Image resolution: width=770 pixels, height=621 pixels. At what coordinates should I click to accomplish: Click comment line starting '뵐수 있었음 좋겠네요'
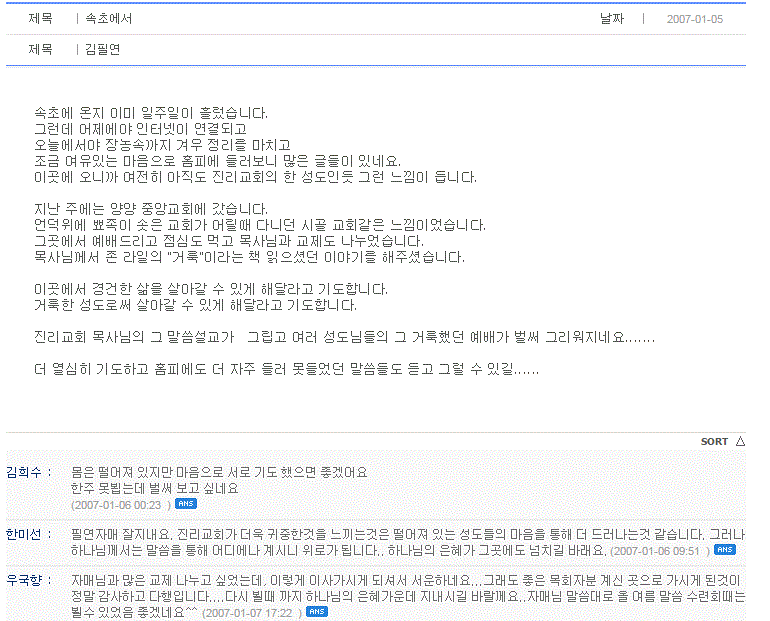(x=135, y=612)
